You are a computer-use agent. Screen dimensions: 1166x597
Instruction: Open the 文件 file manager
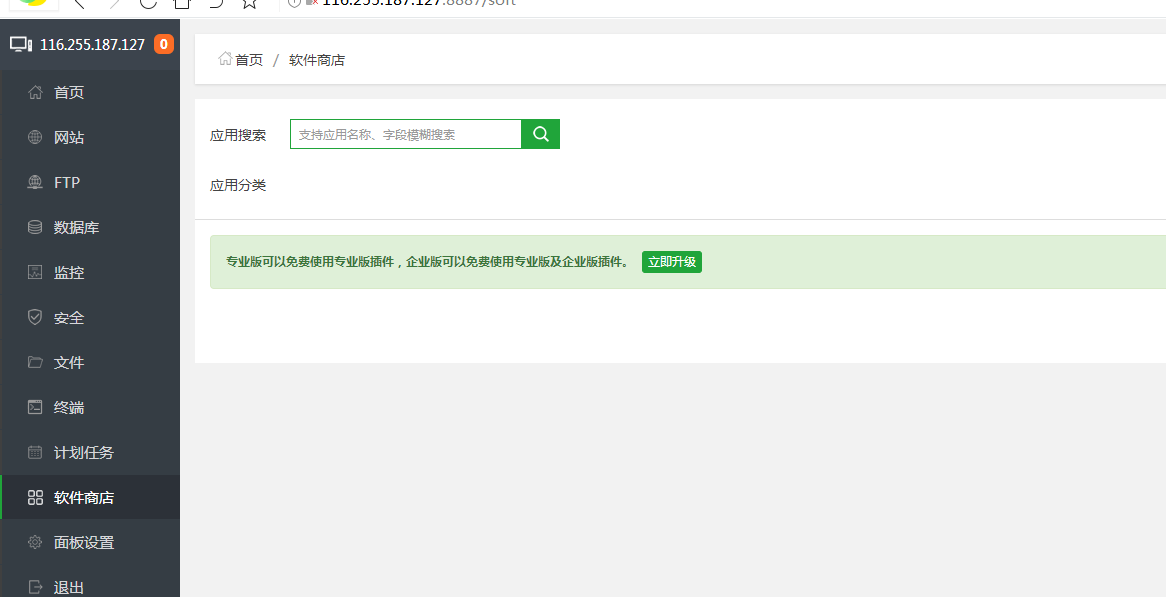[68, 363]
